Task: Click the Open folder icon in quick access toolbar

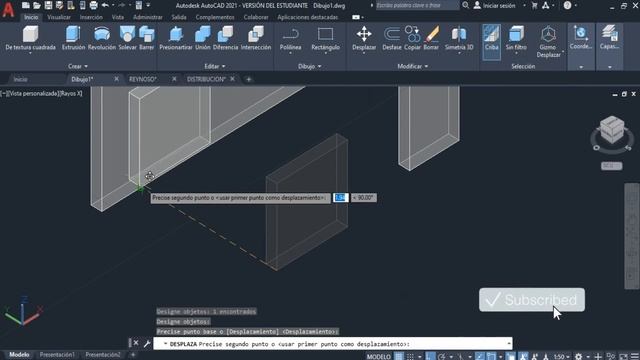Action: 37,5
